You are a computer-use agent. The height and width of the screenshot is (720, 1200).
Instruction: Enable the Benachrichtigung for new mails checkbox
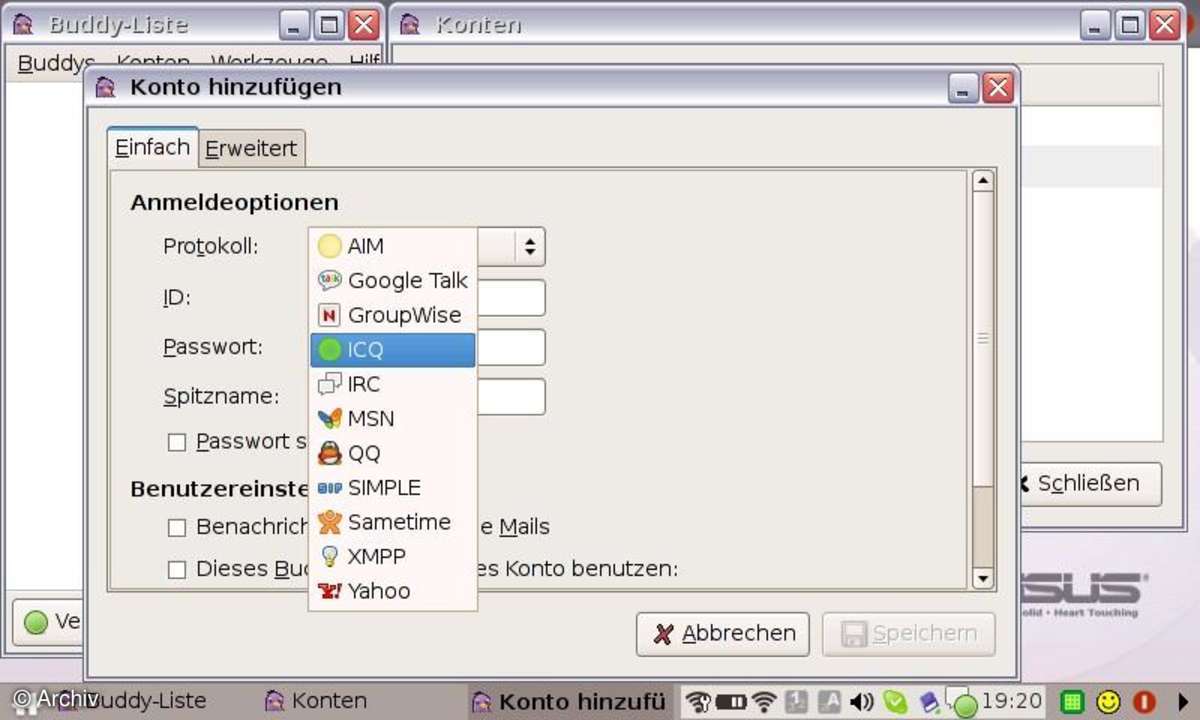177,527
